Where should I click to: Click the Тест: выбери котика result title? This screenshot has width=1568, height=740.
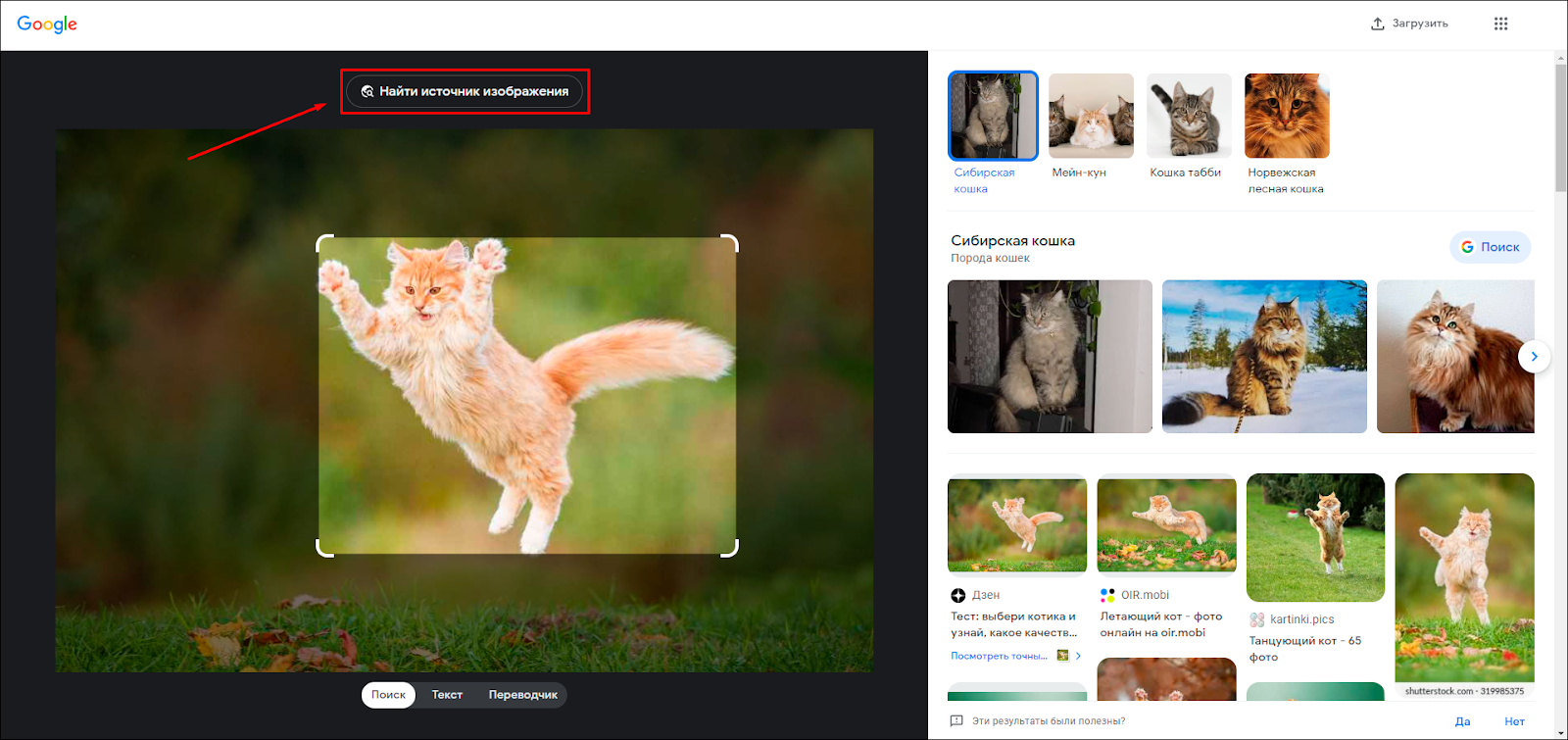pos(1013,624)
